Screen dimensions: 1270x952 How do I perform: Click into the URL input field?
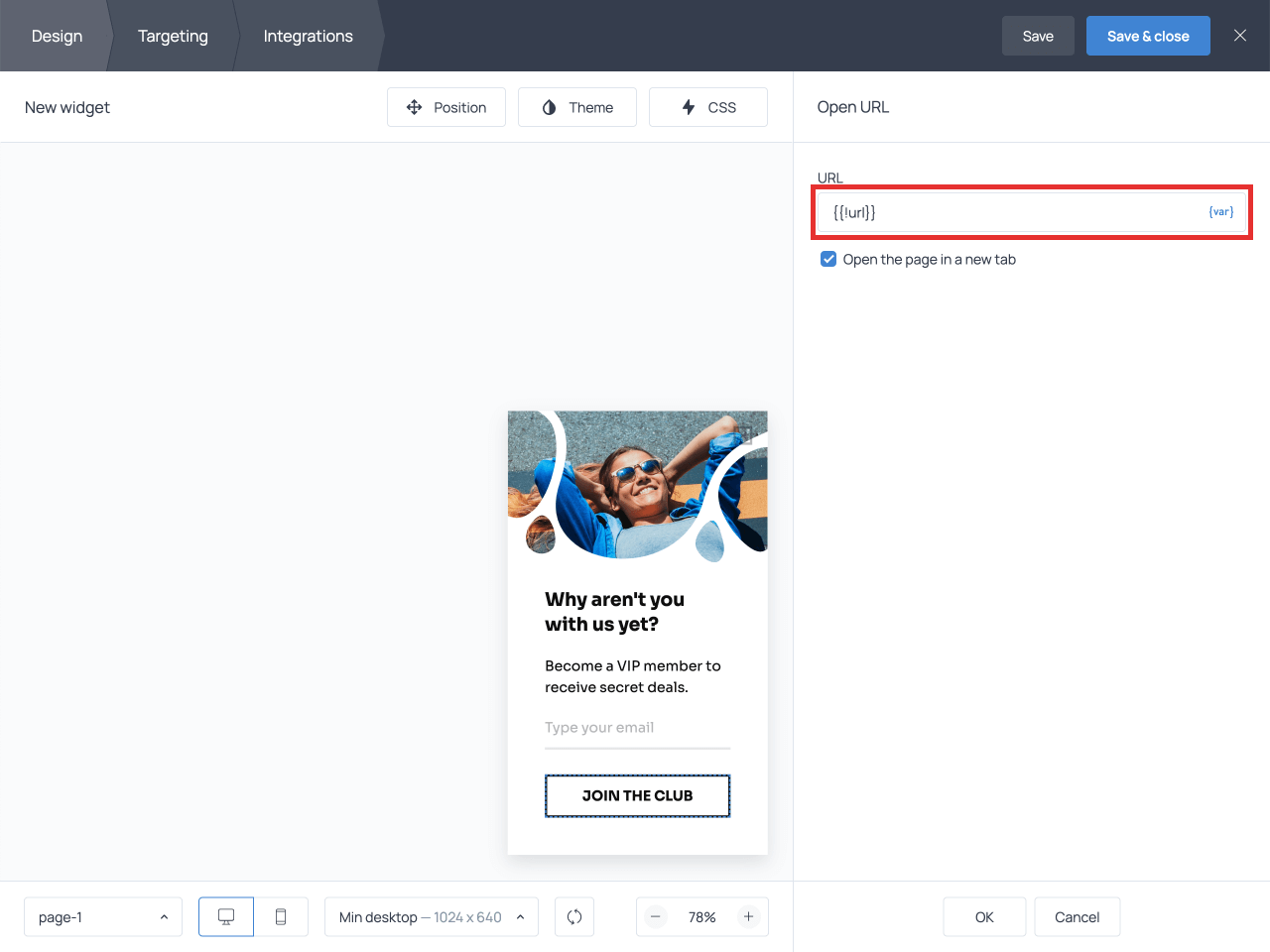(1012, 212)
